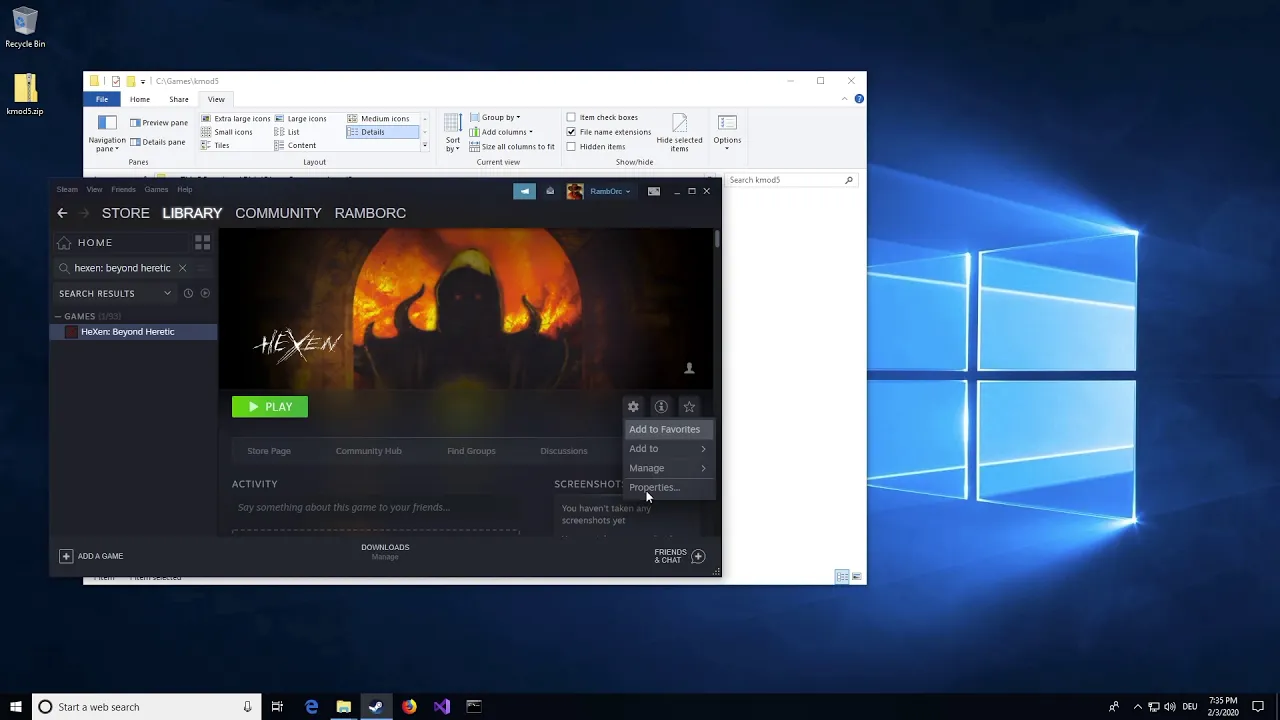The width and height of the screenshot is (1280, 720).
Task: Expand the Manage submenu
Action: point(667,468)
